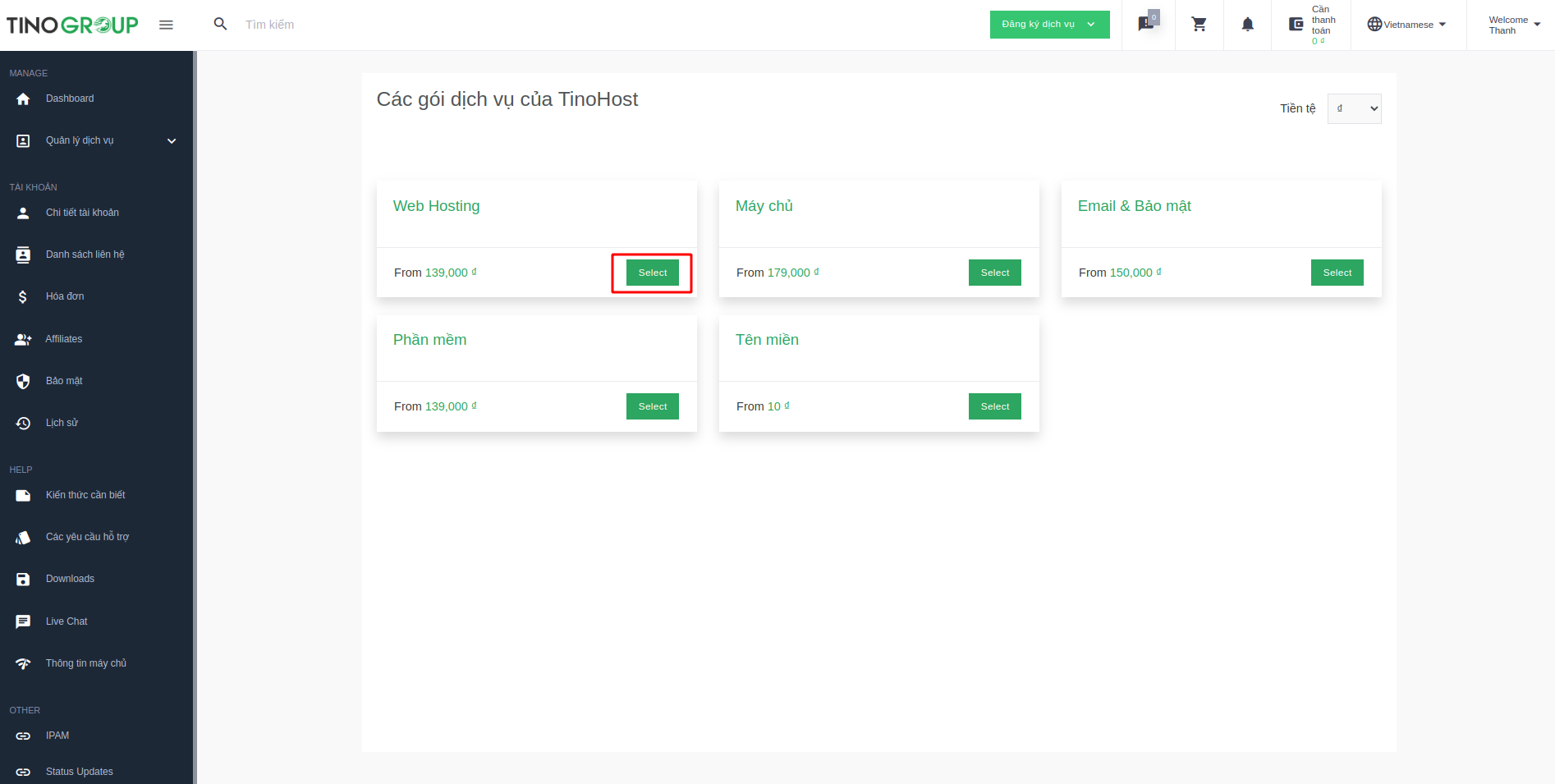
Task: Click the Thông tin máy chủ icon
Action: (23, 663)
